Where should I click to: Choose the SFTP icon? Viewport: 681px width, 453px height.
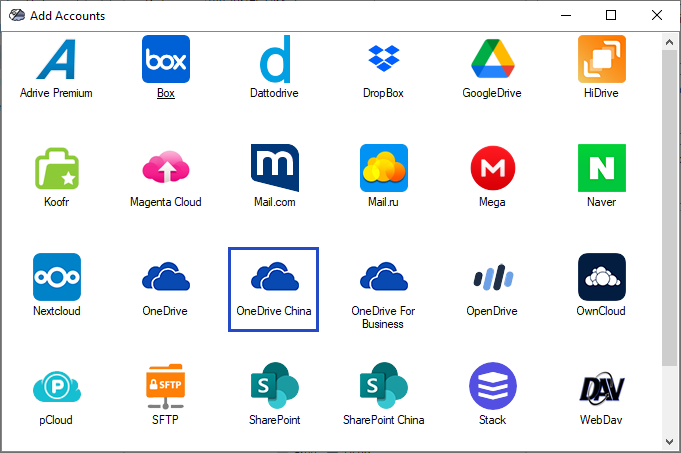(x=166, y=386)
